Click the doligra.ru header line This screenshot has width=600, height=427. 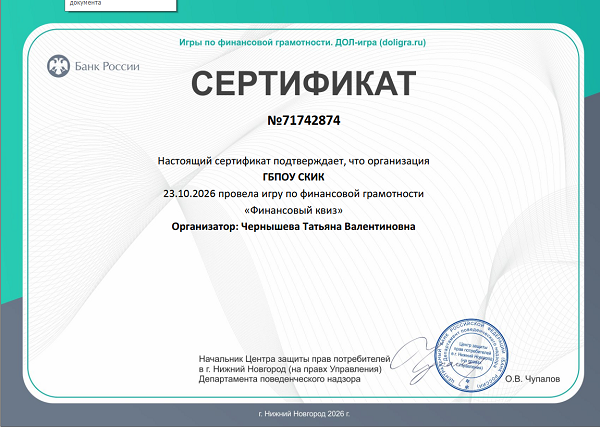[x=302, y=42]
